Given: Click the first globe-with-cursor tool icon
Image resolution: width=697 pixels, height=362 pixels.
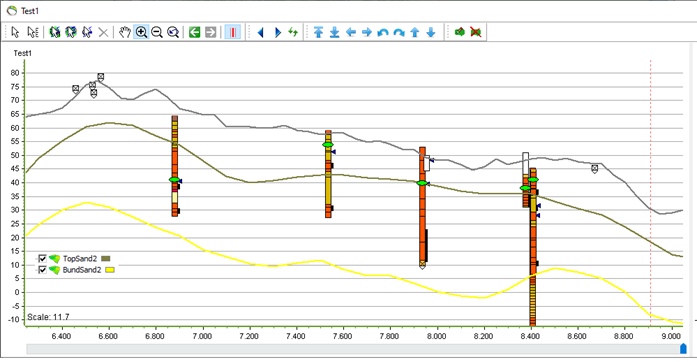Looking at the screenshot, I should pos(55,32).
